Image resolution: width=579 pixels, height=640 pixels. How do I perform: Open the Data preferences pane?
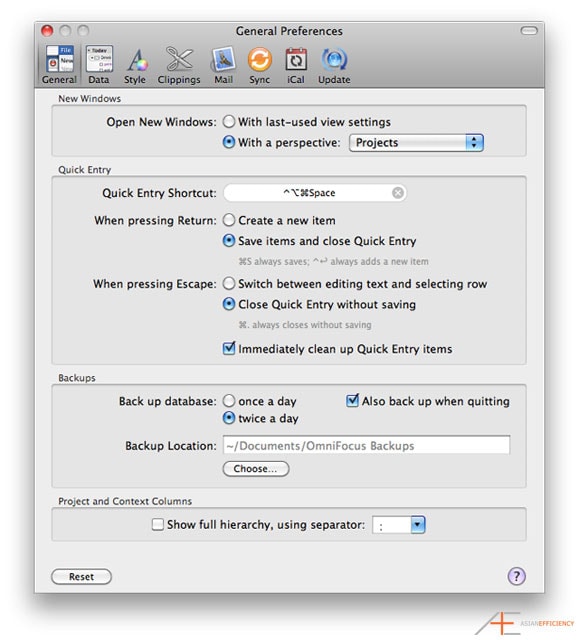point(99,65)
